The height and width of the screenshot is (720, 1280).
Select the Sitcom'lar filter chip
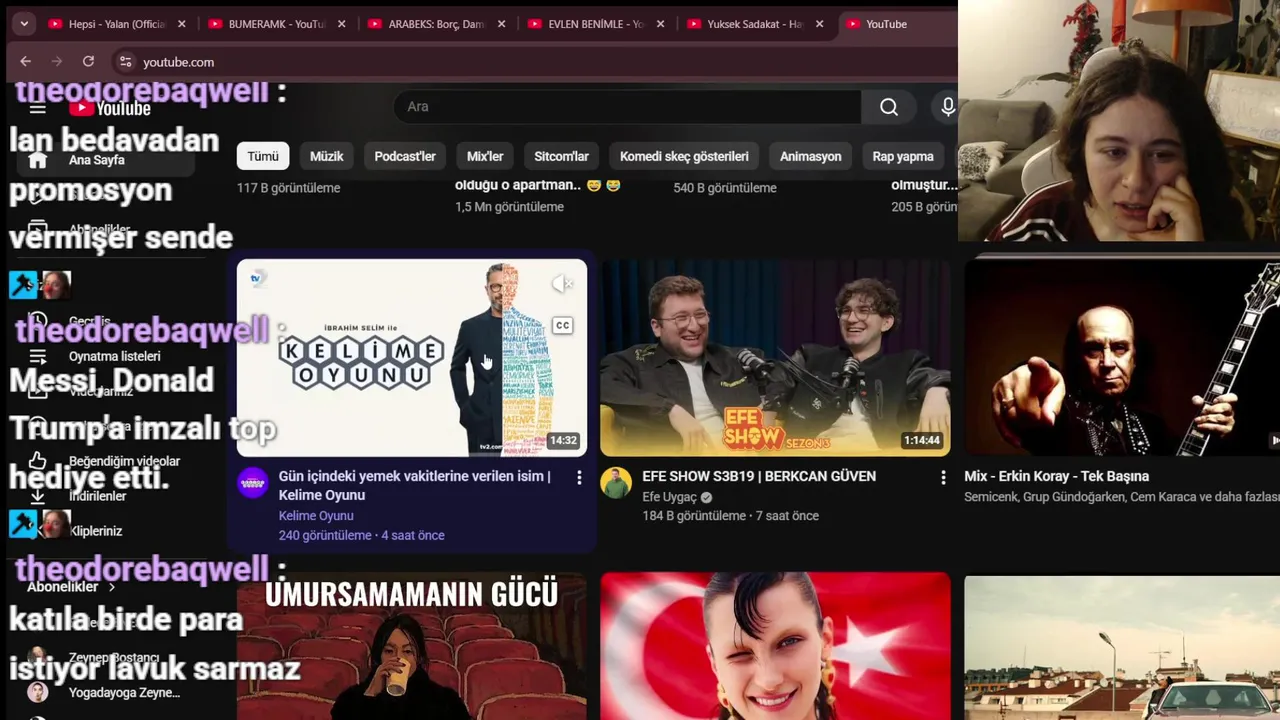(561, 156)
